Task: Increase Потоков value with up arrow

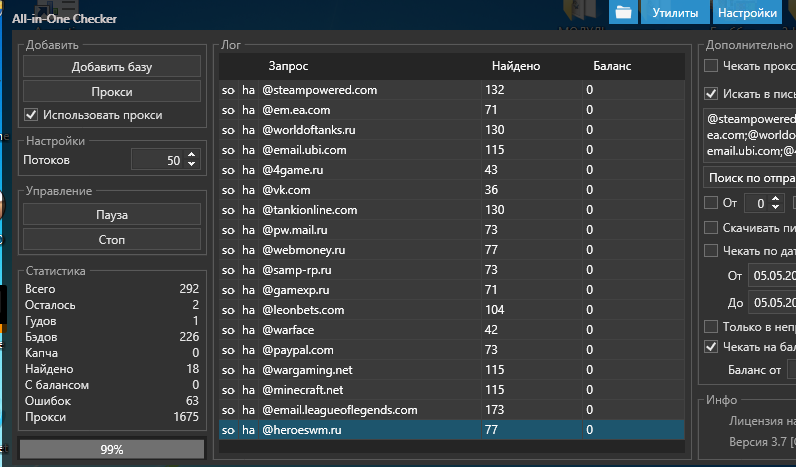Action: [191, 155]
